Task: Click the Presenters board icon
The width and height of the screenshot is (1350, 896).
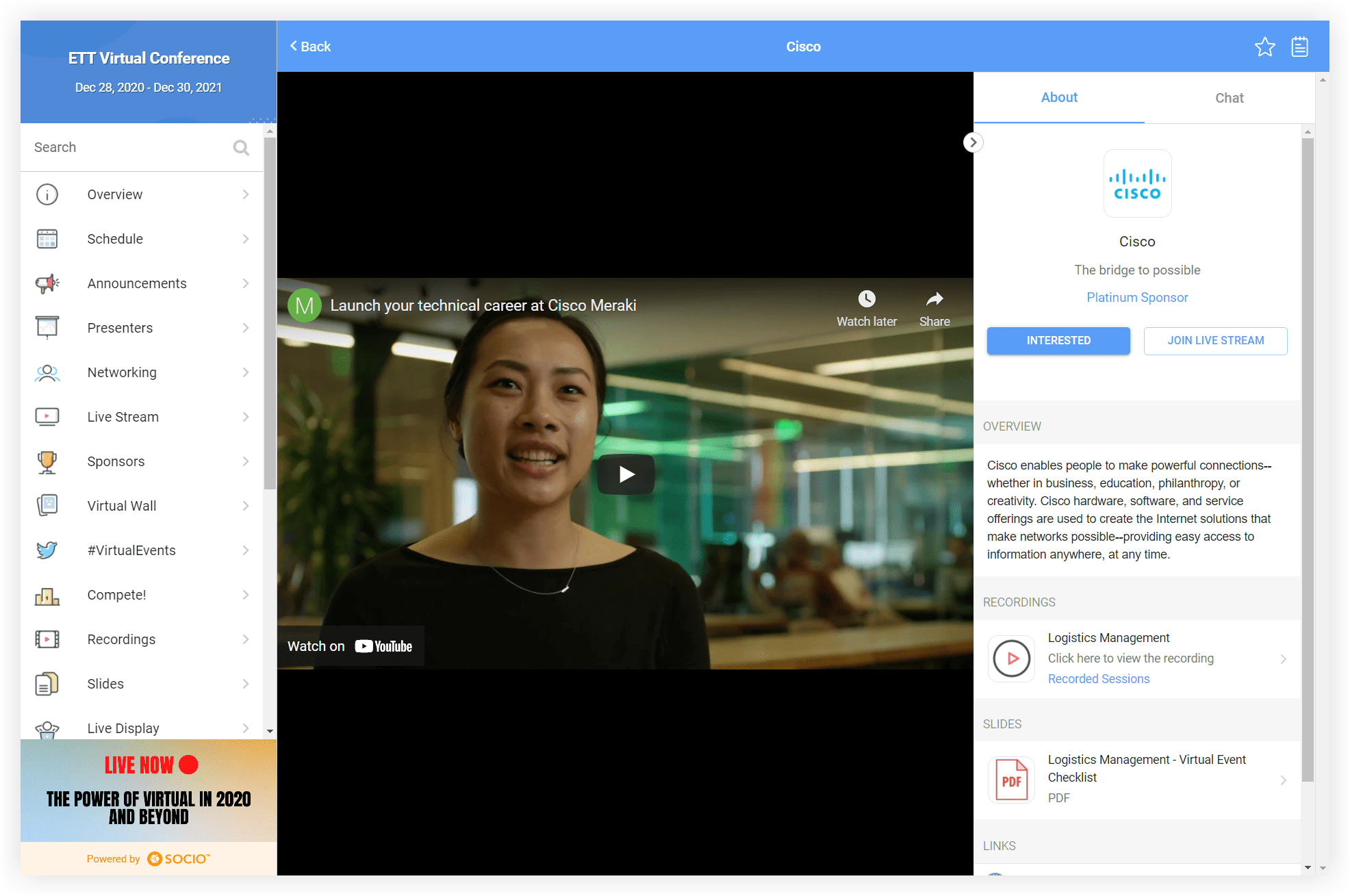Action: pyautogui.click(x=47, y=328)
